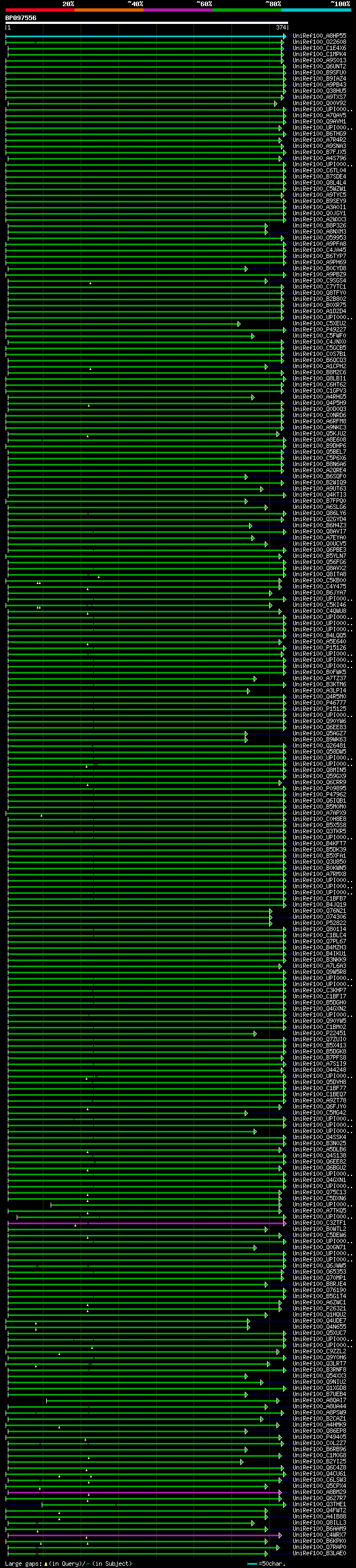
Task: Click the white query sequence ruler bar
Action: pyautogui.click(x=147, y=22)
